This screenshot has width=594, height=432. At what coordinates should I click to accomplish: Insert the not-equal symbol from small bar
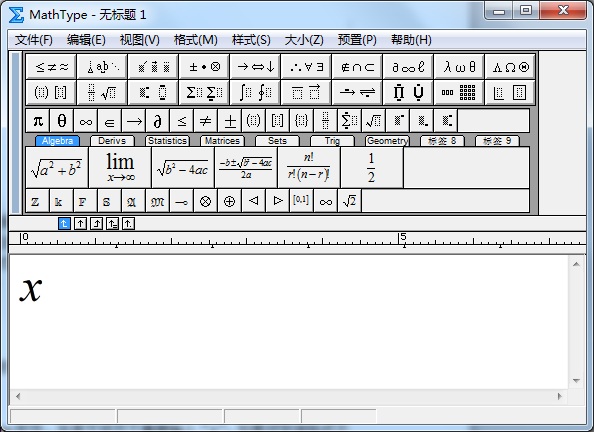pyautogui.click(x=205, y=121)
